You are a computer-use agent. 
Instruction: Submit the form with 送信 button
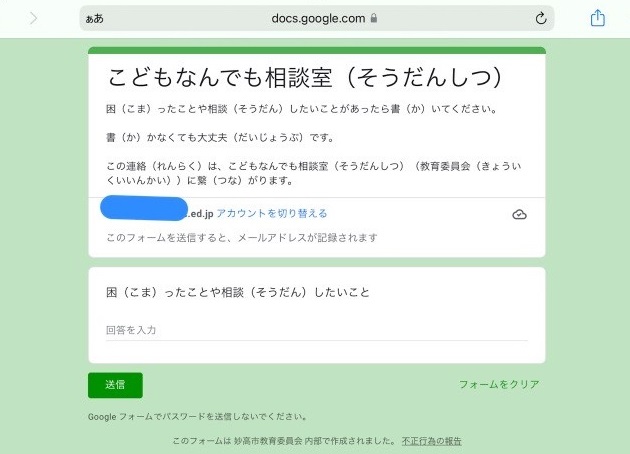pos(115,385)
